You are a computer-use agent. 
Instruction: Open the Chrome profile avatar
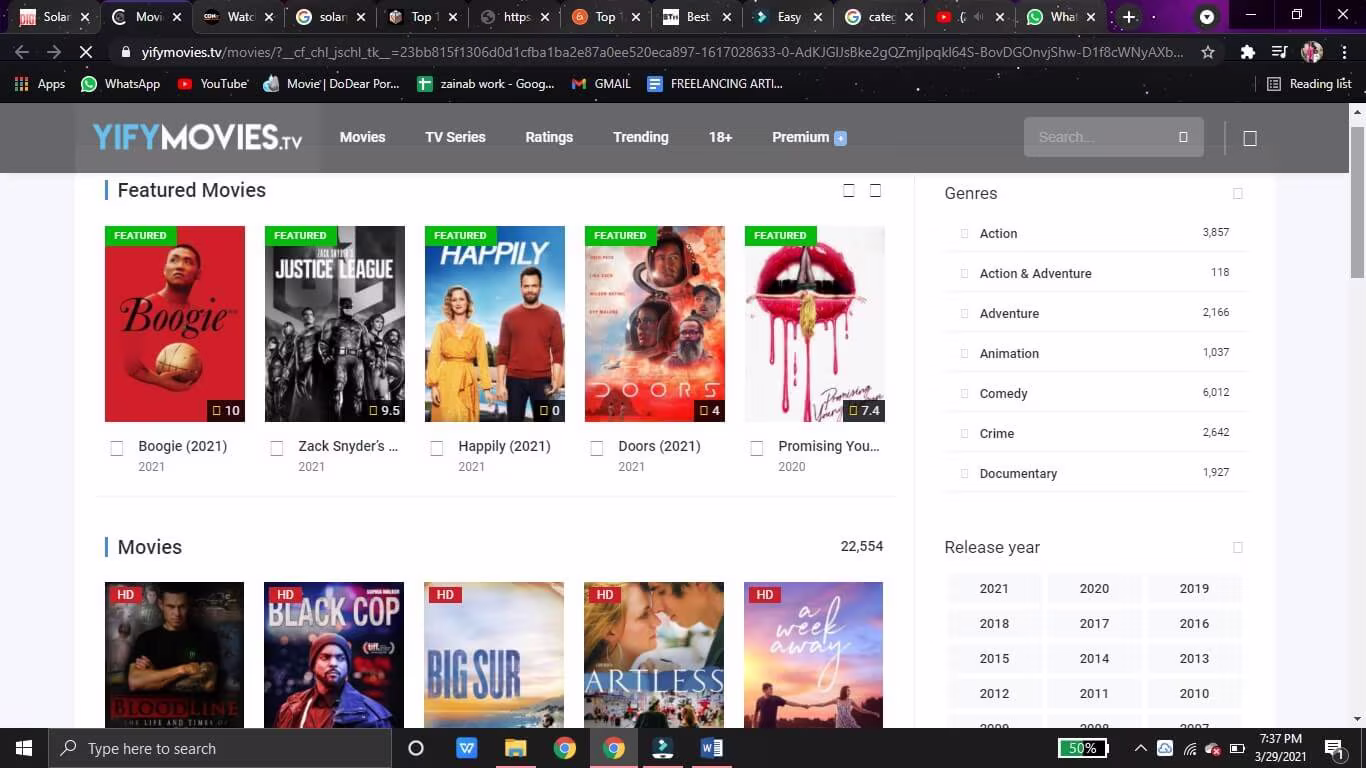[x=1312, y=52]
